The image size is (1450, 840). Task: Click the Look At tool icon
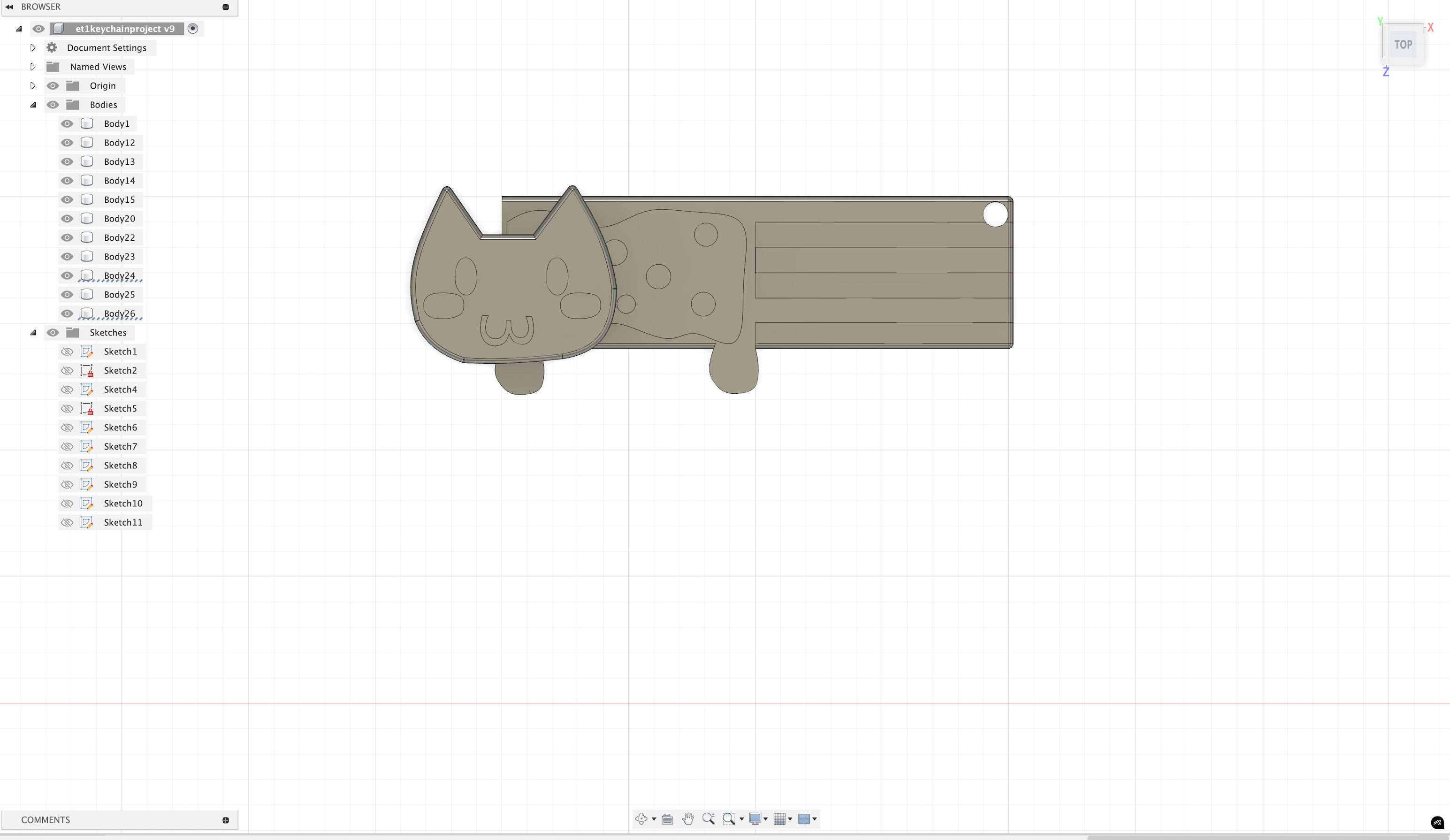tap(667, 819)
